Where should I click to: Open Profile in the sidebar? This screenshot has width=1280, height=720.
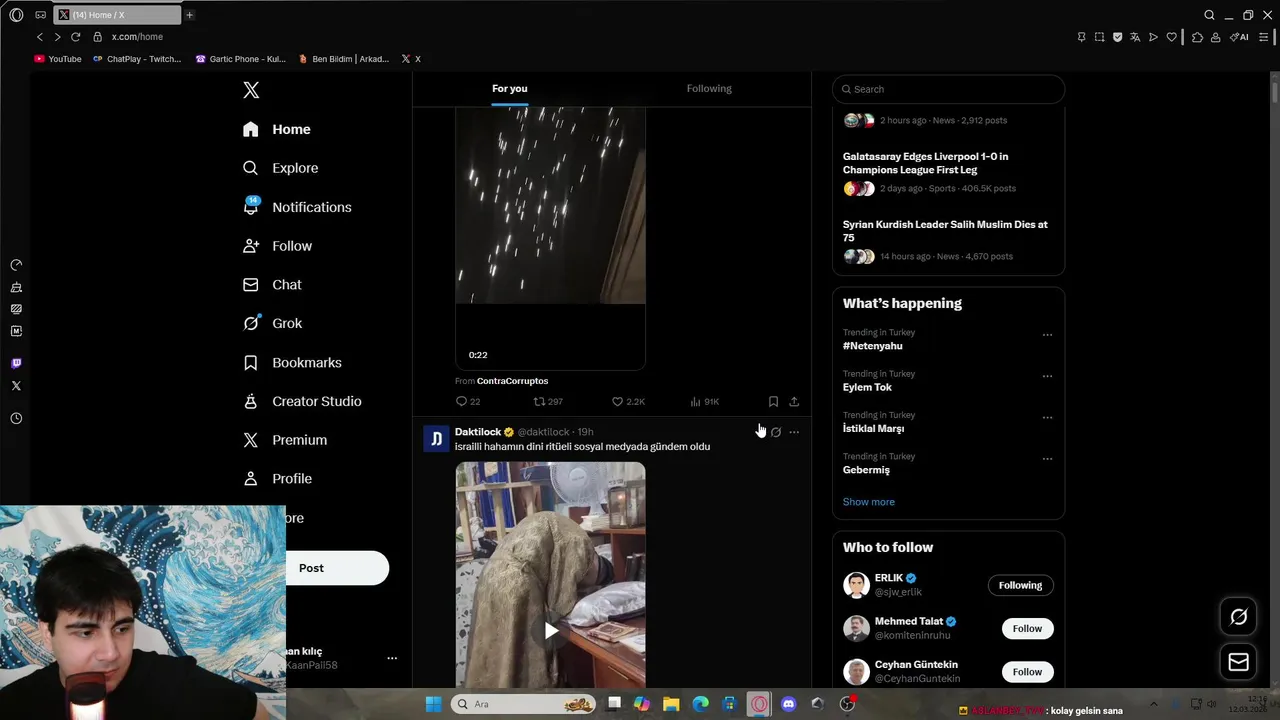pos(277,479)
